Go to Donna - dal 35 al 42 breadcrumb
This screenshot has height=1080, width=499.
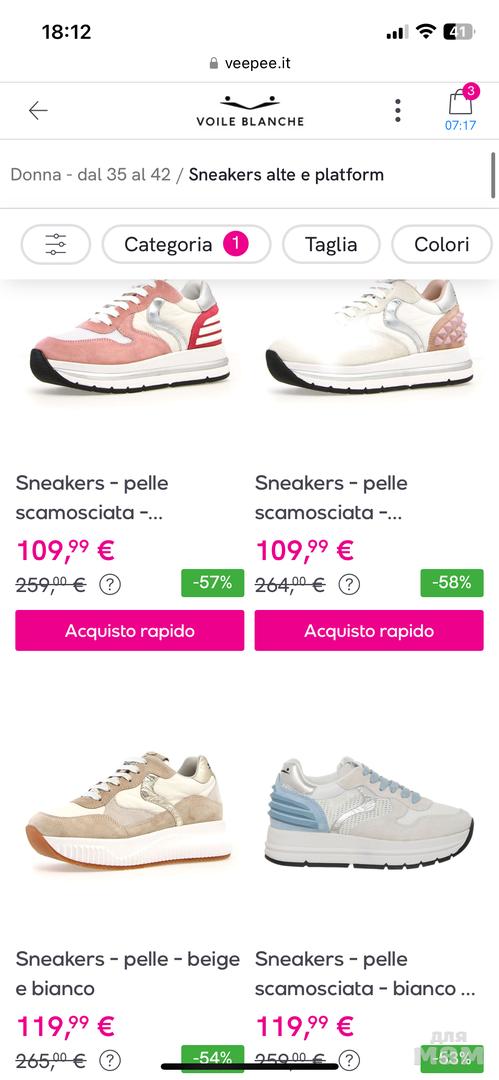pos(90,174)
